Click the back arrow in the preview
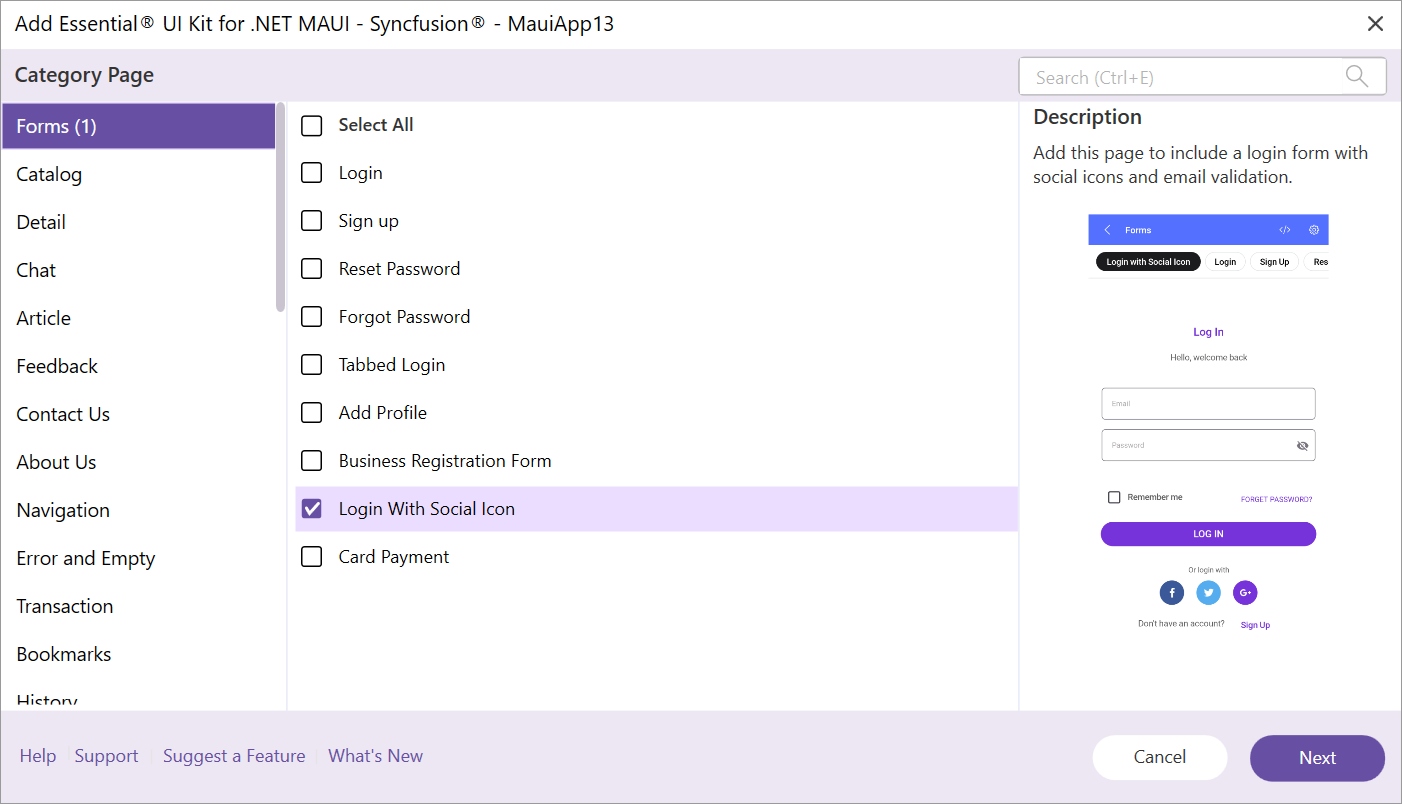This screenshot has width=1402, height=804. pos(1107,230)
